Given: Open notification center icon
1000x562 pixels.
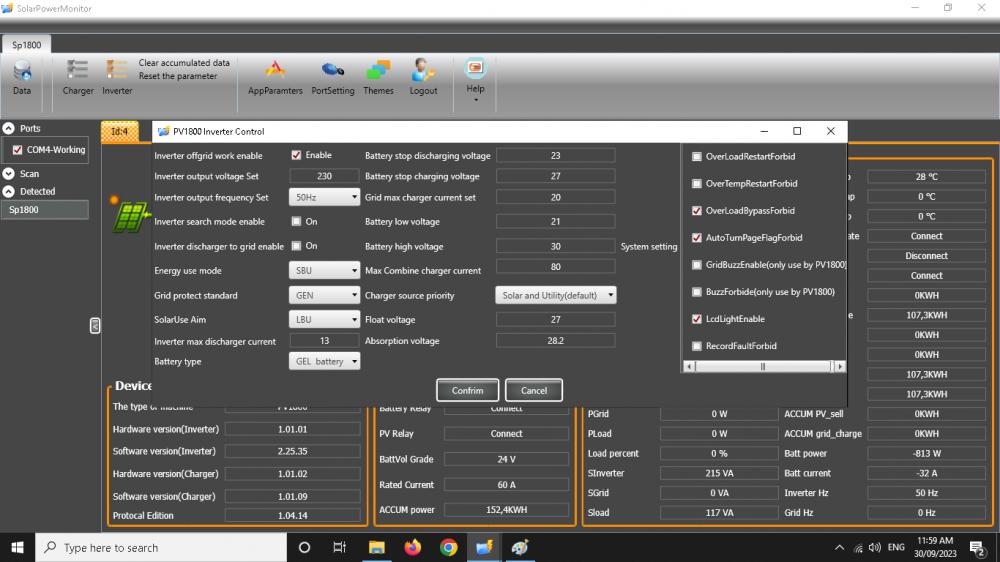Looking at the screenshot, I should (977, 547).
